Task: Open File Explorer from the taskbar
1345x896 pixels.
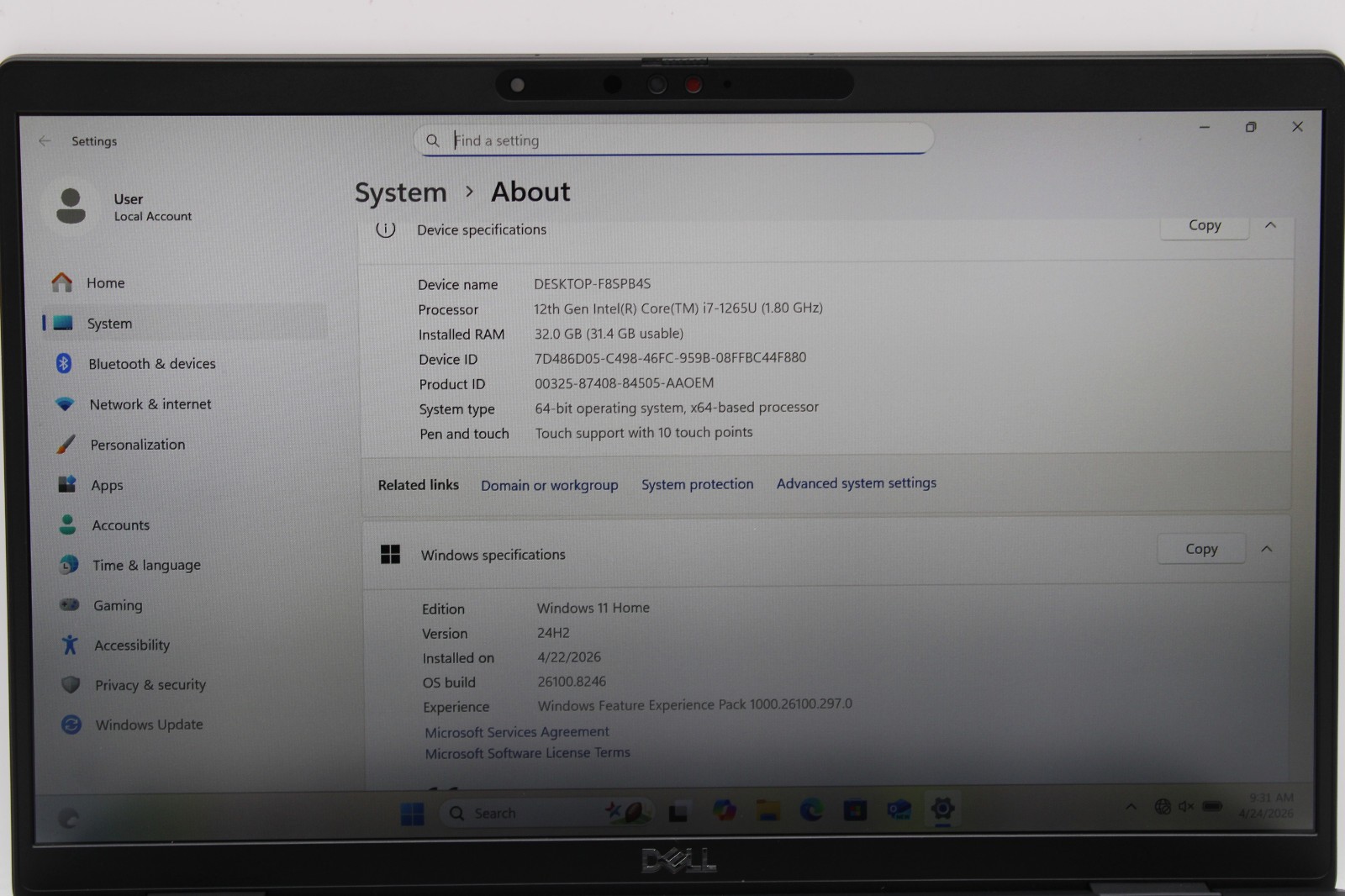Action: point(767,810)
